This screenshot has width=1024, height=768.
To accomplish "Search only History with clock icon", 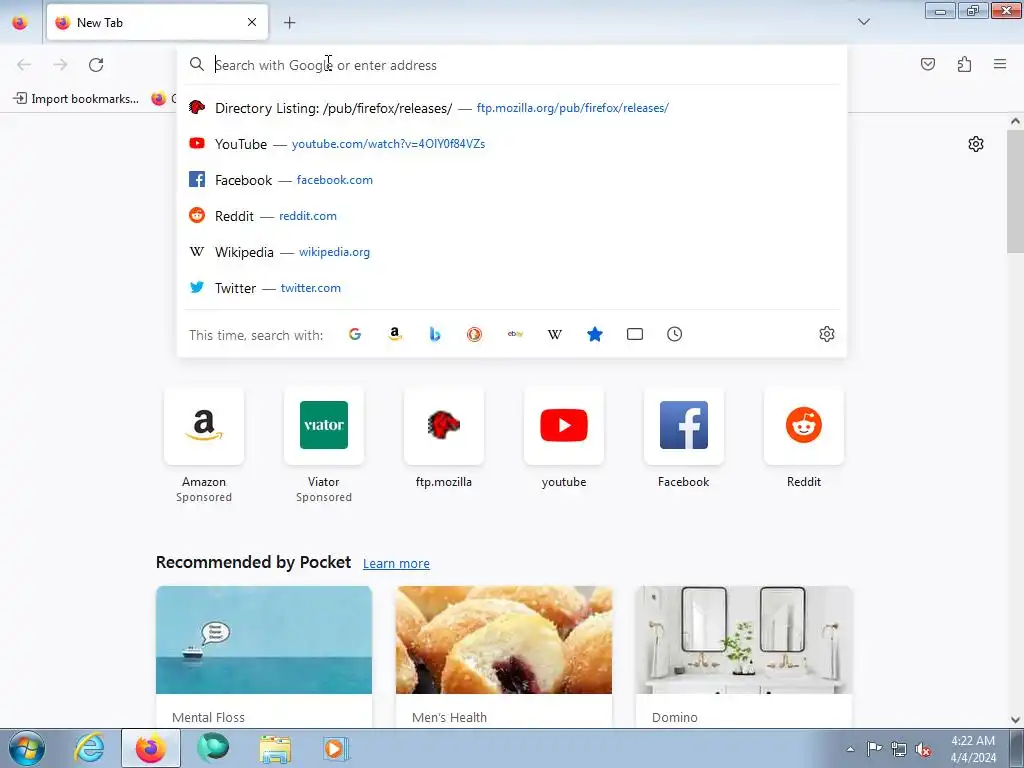I will (x=675, y=334).
